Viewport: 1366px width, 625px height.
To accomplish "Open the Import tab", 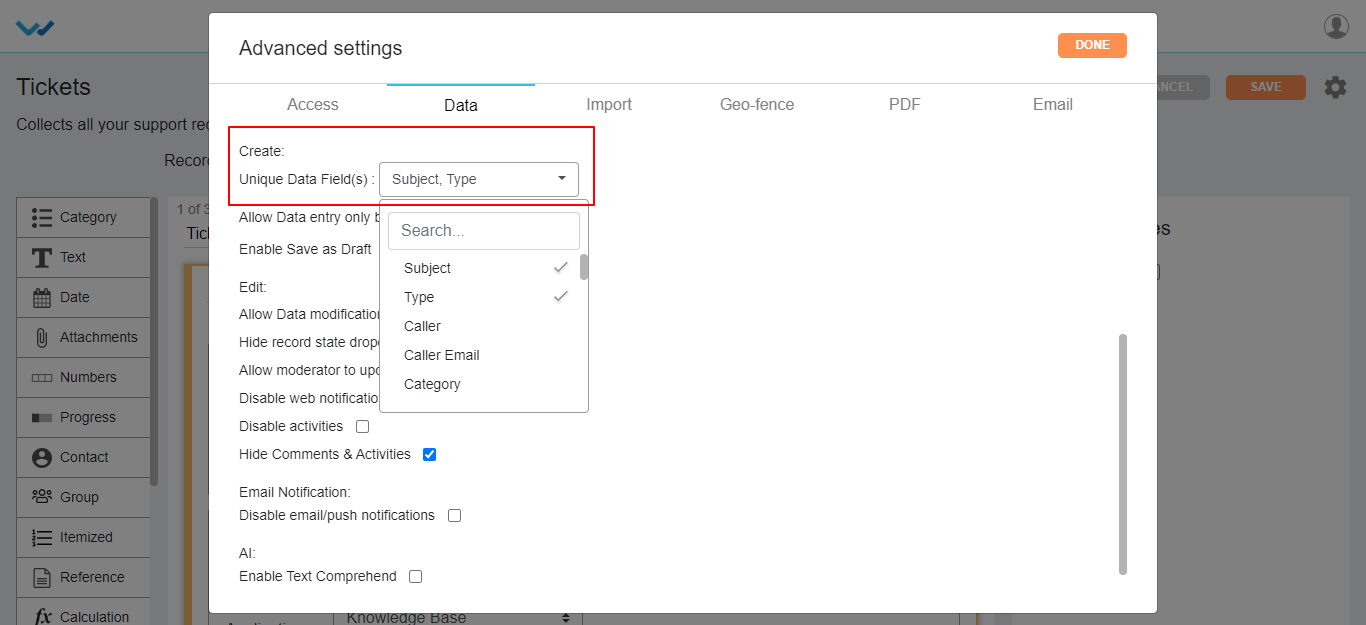I will (x=609, y=104).
